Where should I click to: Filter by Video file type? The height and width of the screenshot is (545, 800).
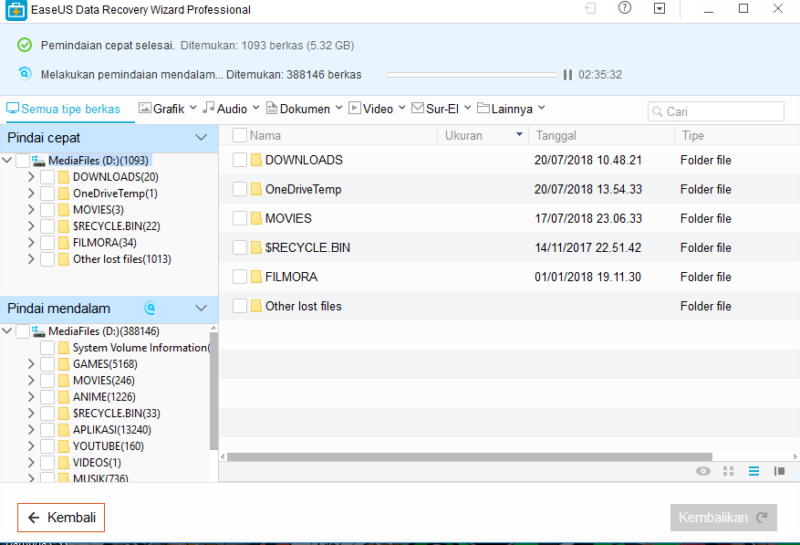click(x=378, y=109)
